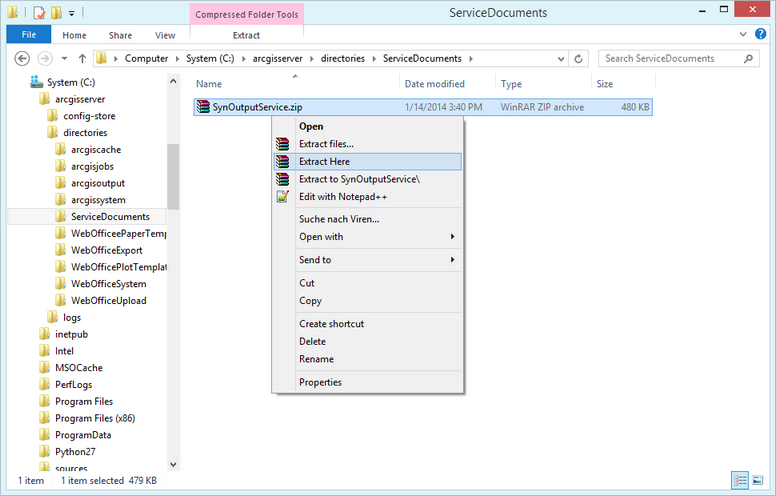Choose Extract Here from context menu
This screenshot has width=776, height=496.
pos(367,162)
